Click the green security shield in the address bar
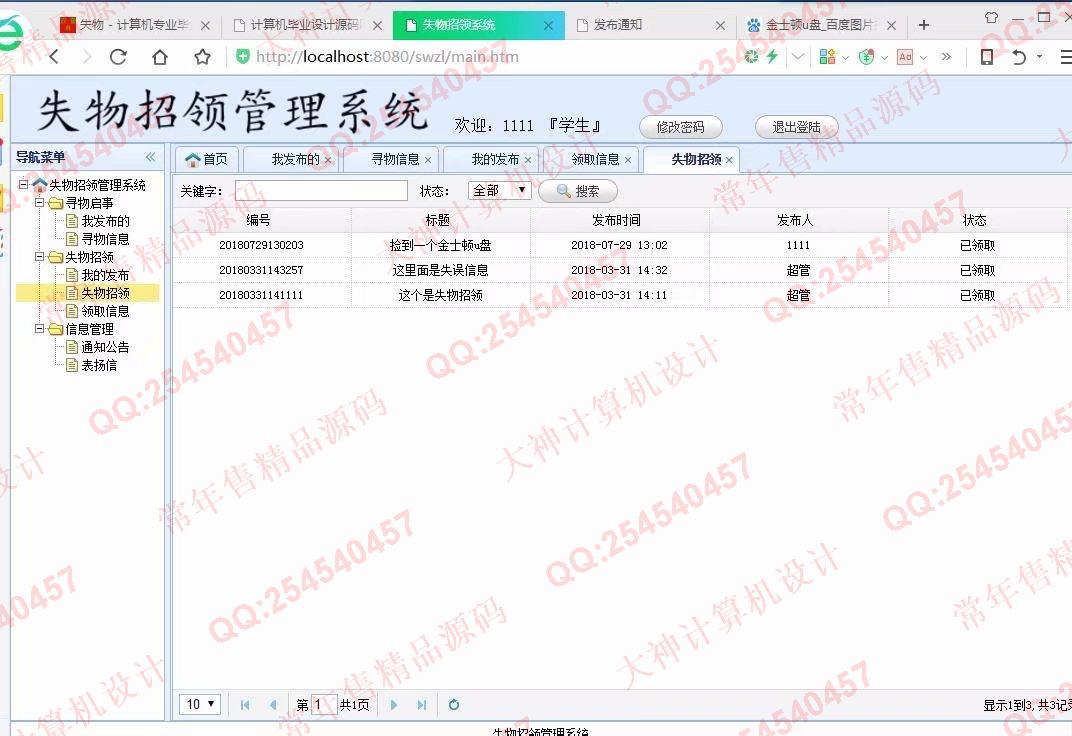The width and height of the screenshot is (1072, 736). click(x=243, y=56)
